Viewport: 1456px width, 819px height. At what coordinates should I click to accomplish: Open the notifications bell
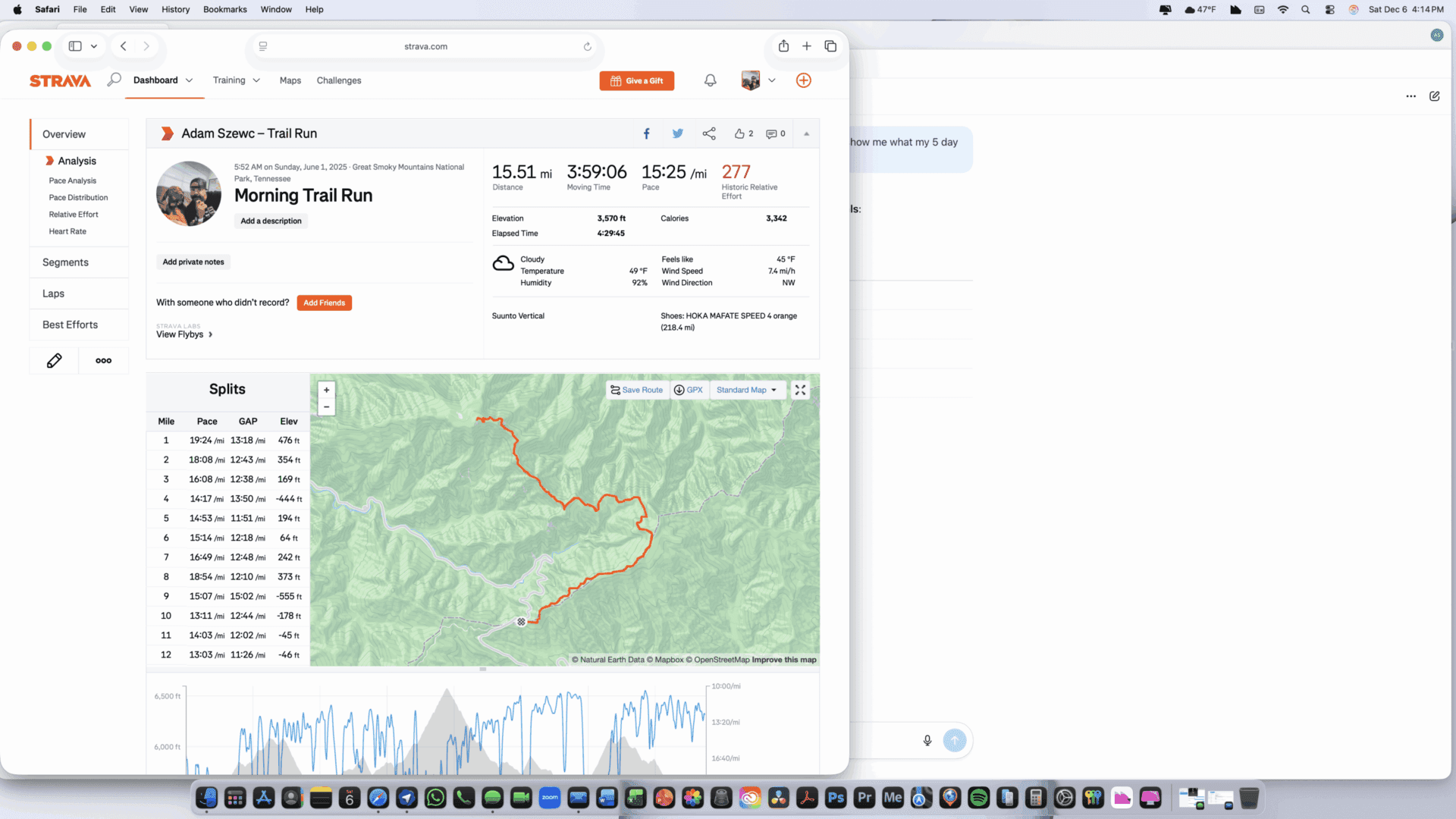710,80
